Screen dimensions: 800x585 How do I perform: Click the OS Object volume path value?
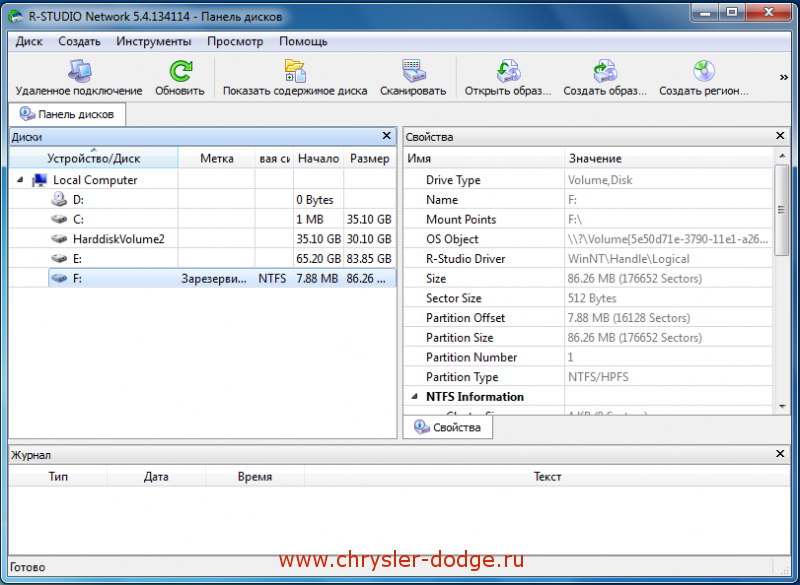coord(668,239)
